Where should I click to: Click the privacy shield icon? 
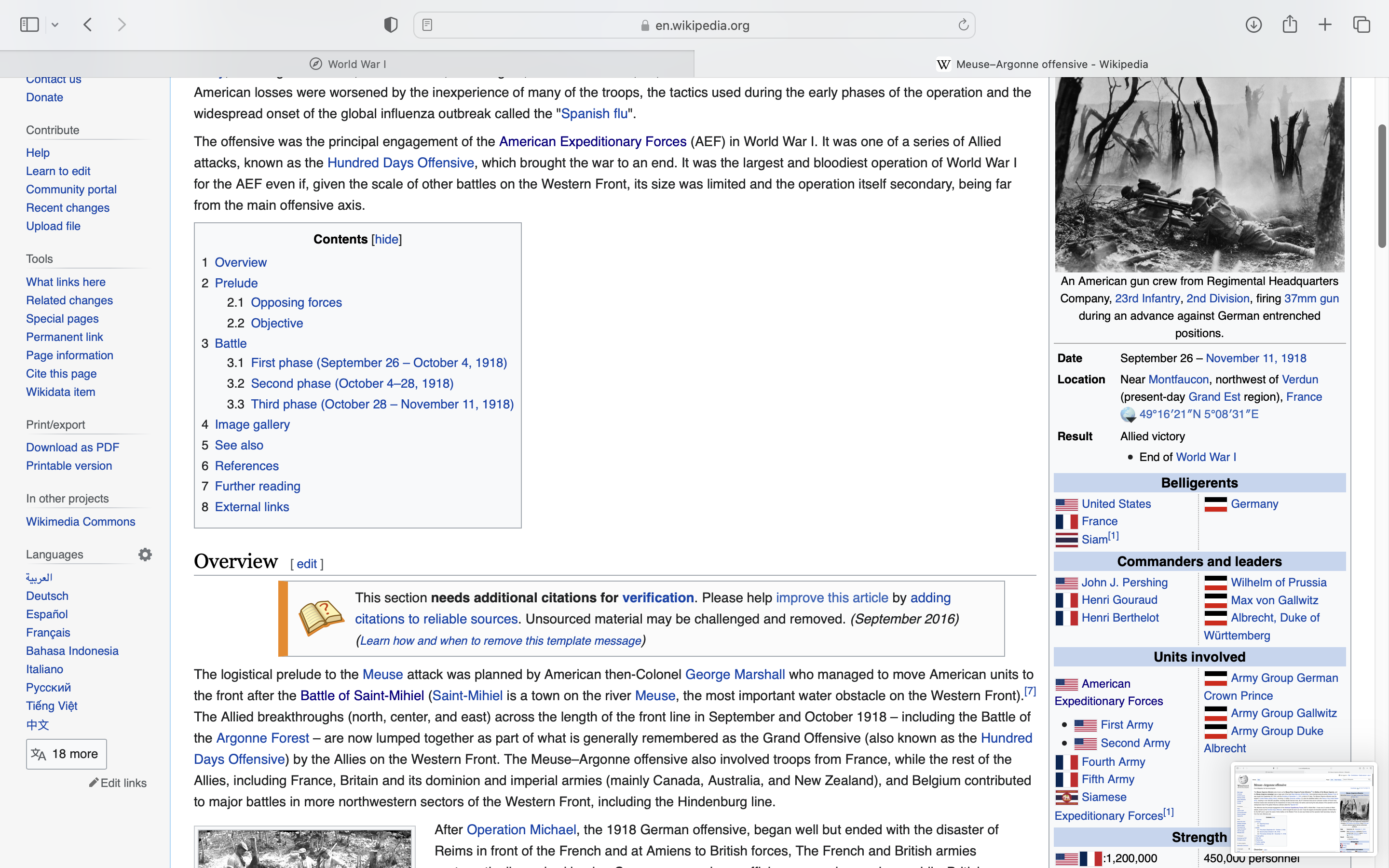click(x=390, y=25)
